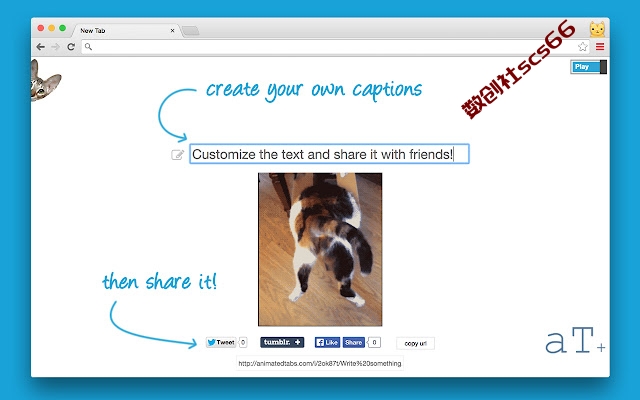Close the New Tab tab

tap(172, 31)
